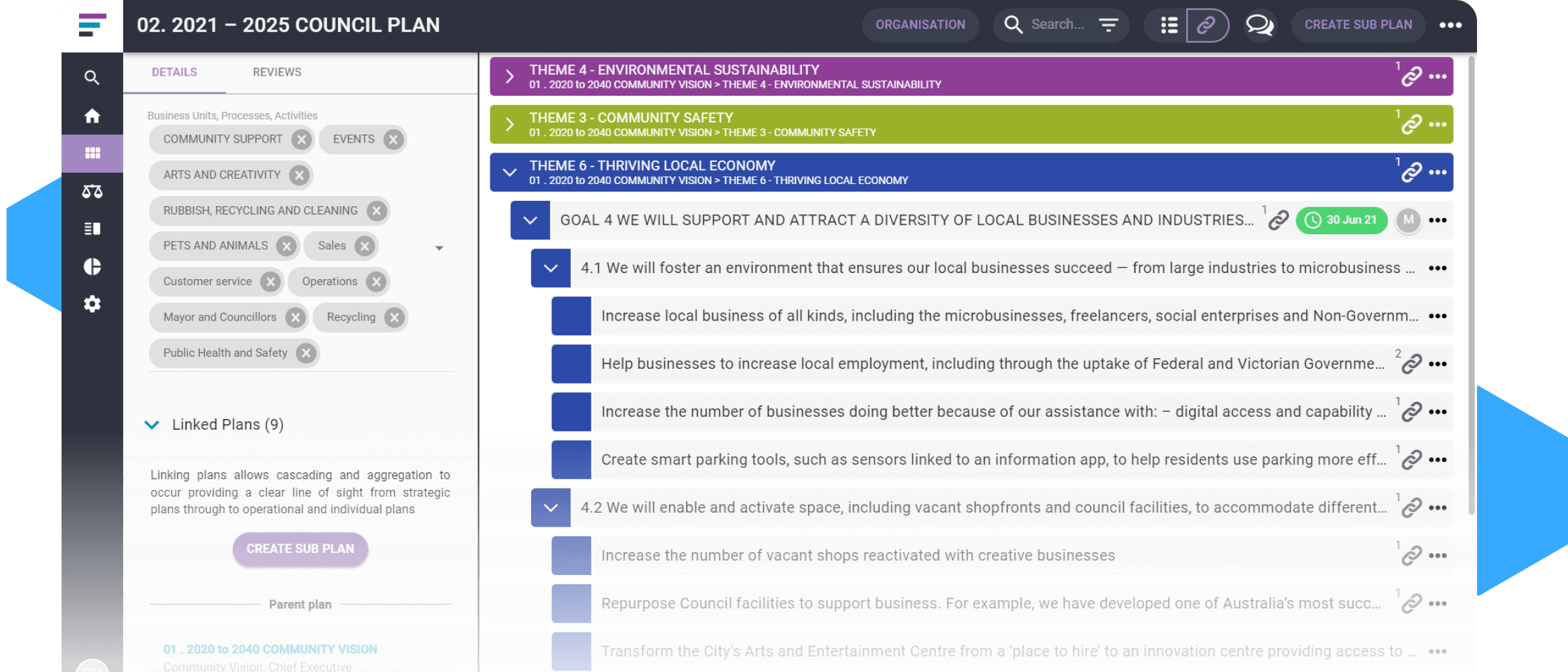The image size is (1568, 672).
Task: Collapse Linked Plans section
Action: click(152, 425)
